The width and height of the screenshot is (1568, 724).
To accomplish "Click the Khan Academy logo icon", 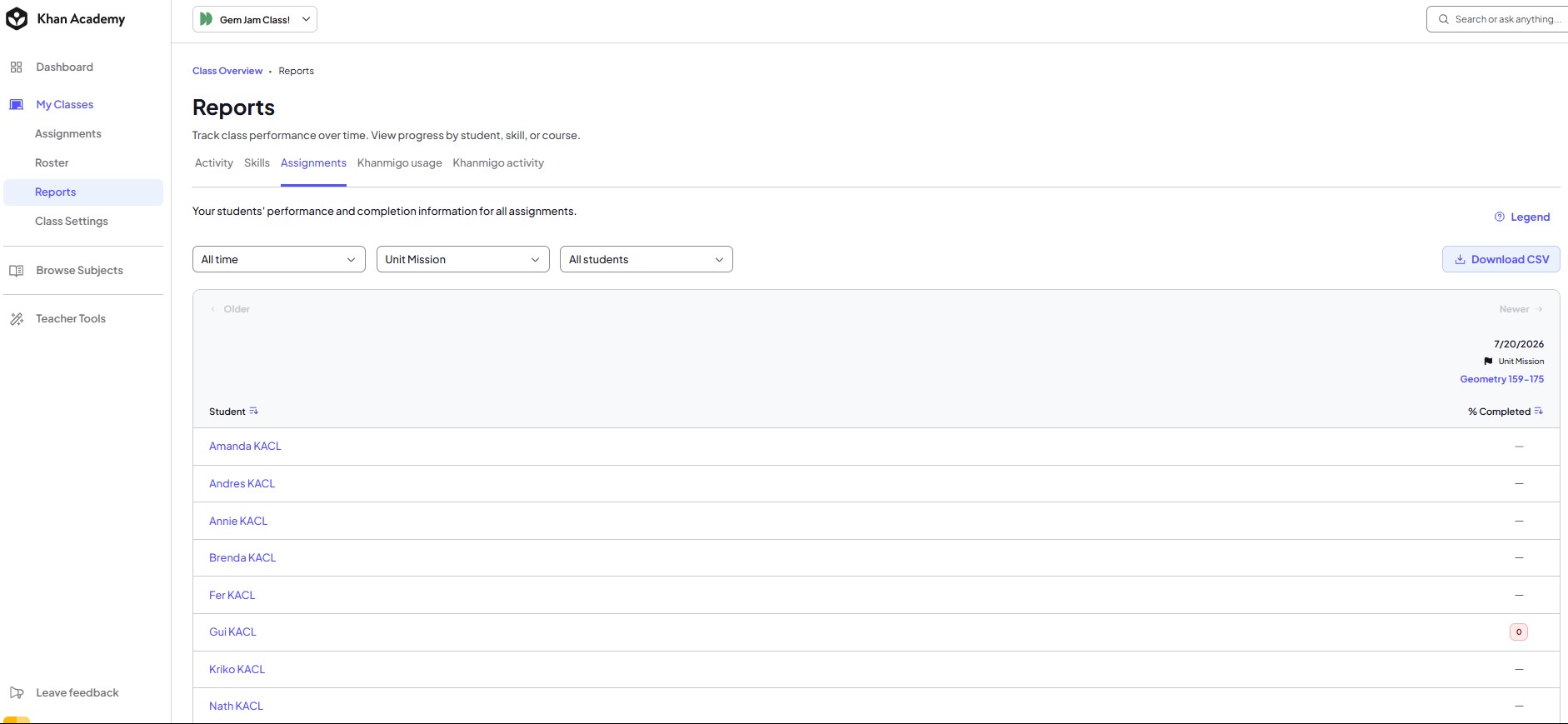I will [17, 19].
